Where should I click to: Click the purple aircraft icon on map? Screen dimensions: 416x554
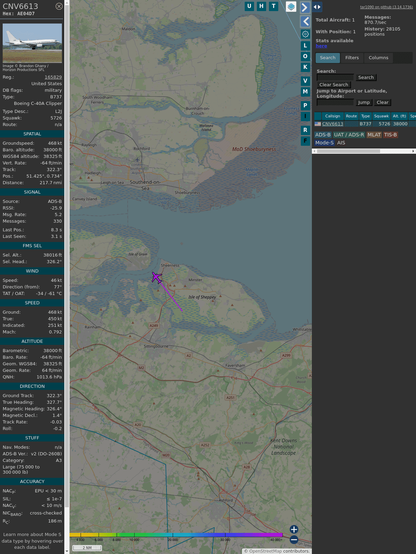pos(156,277)
